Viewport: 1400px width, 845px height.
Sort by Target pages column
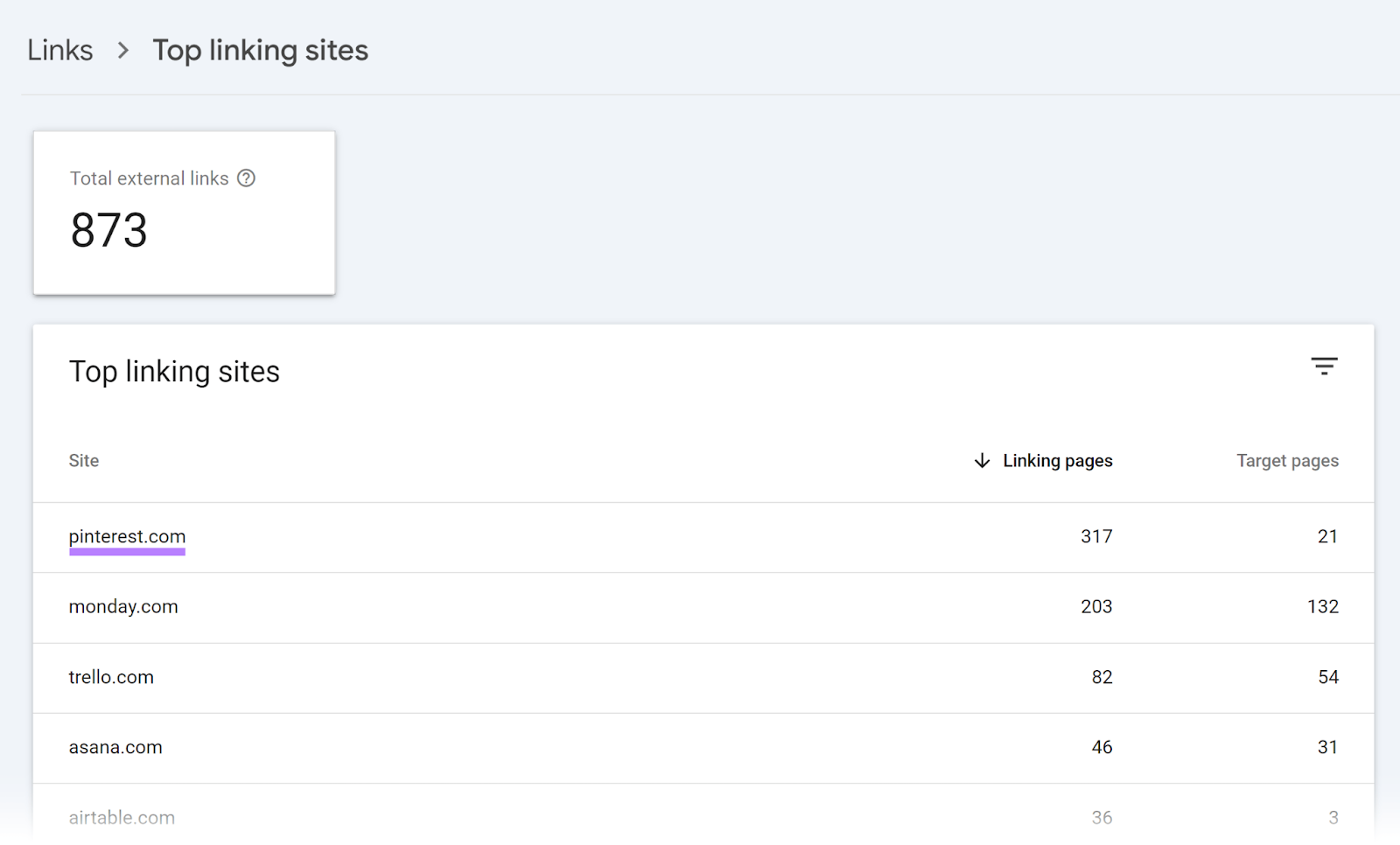pos(1287,461)
